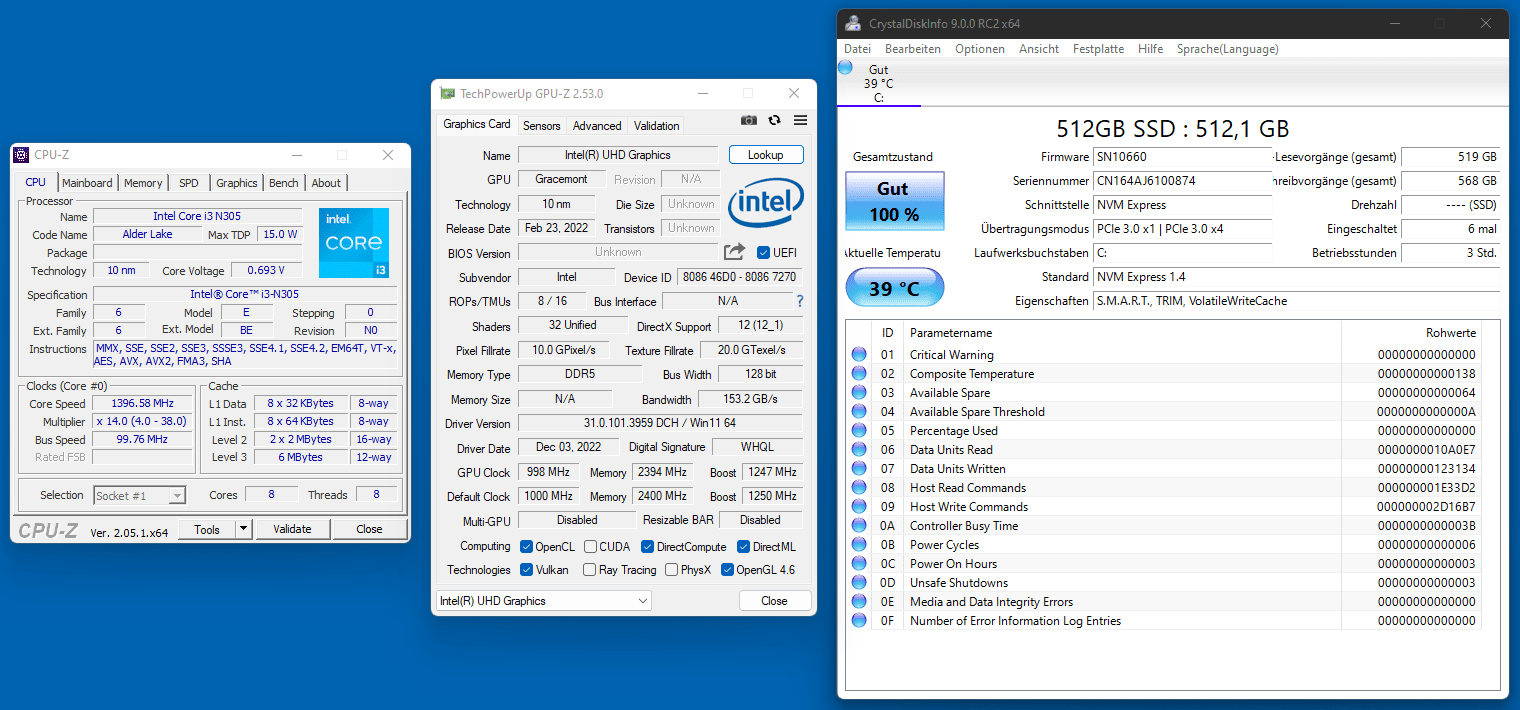Viewport: 1520px width, 710px height.
Task: Open the Validation tab in GPU-Z
Action: [x=657, y=126]
